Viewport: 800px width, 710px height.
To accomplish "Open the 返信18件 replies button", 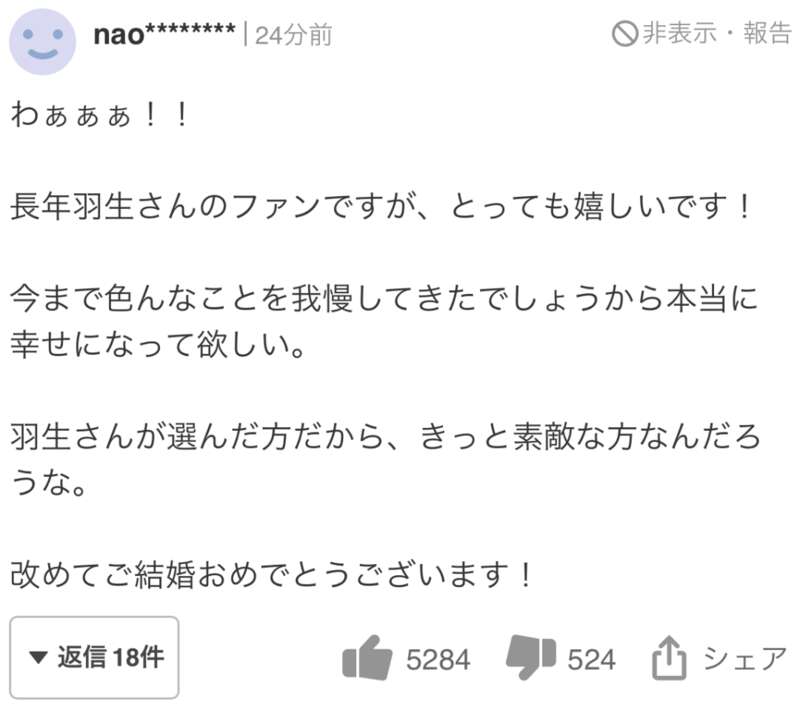I will point(95,658).
